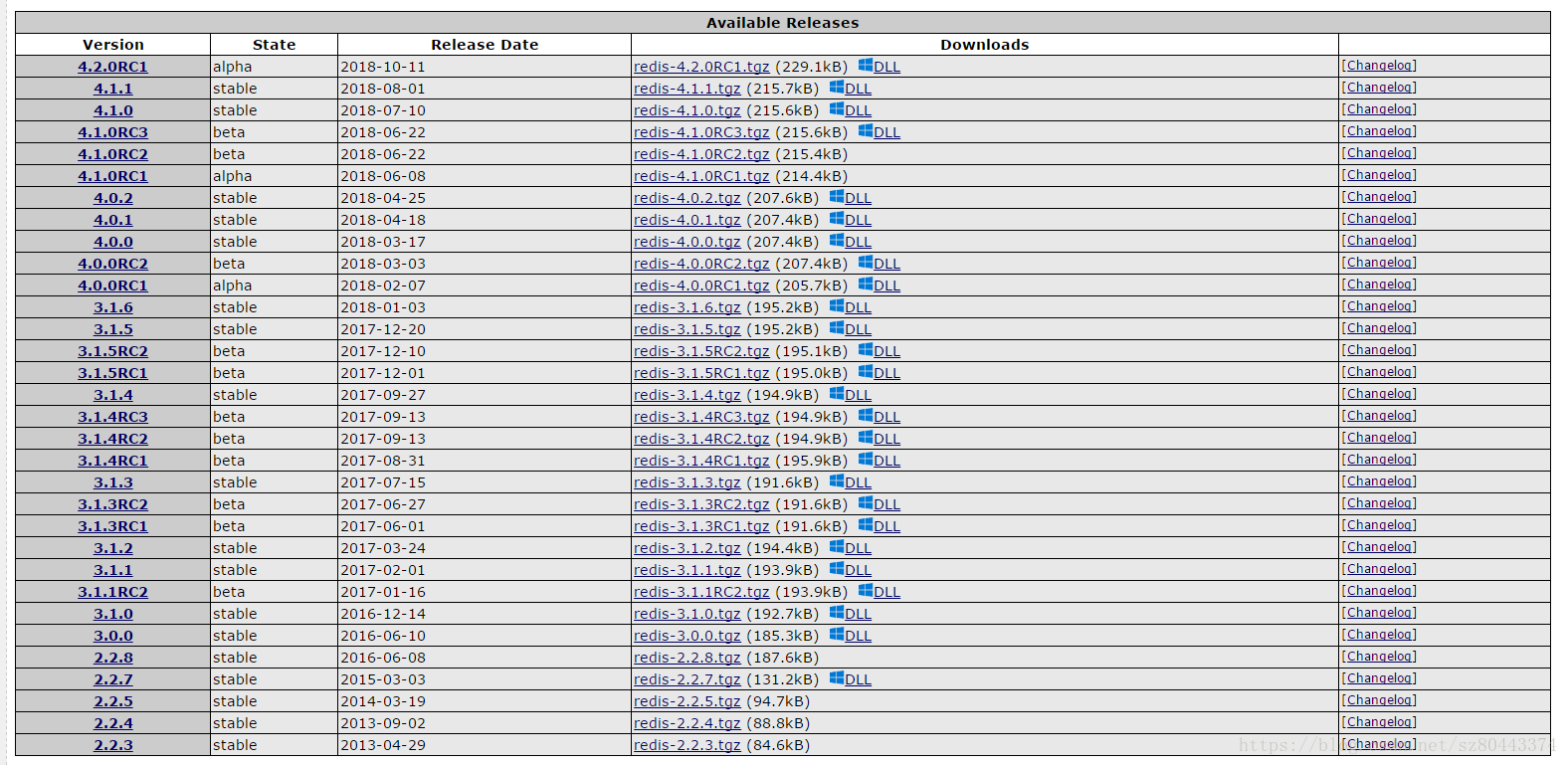1568x765 pixels.
Task: Open version 3.1.4RC1 release page
Action: (x=112, y=461)
